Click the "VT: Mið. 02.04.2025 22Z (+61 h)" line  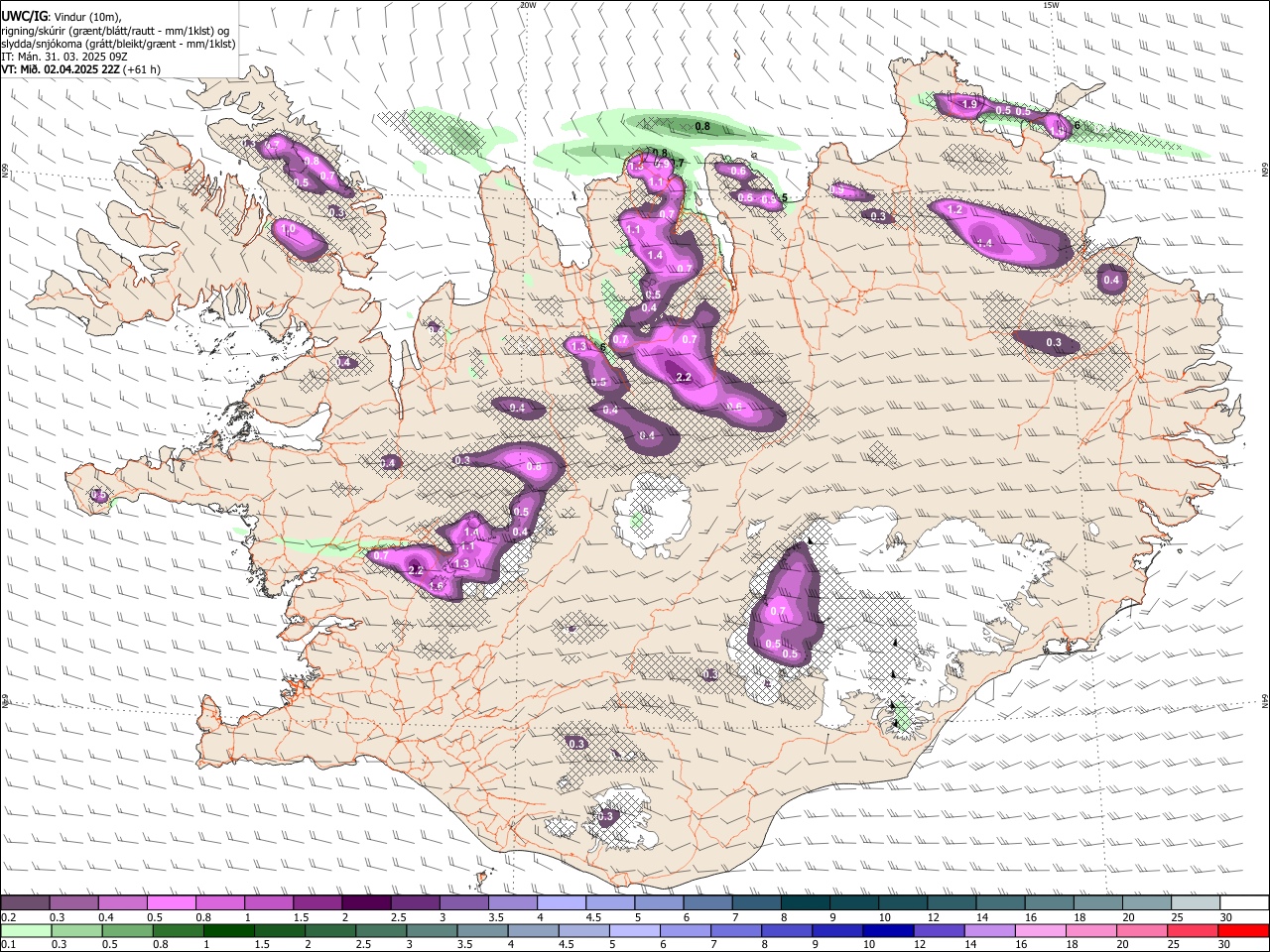(x=80, y=69)
